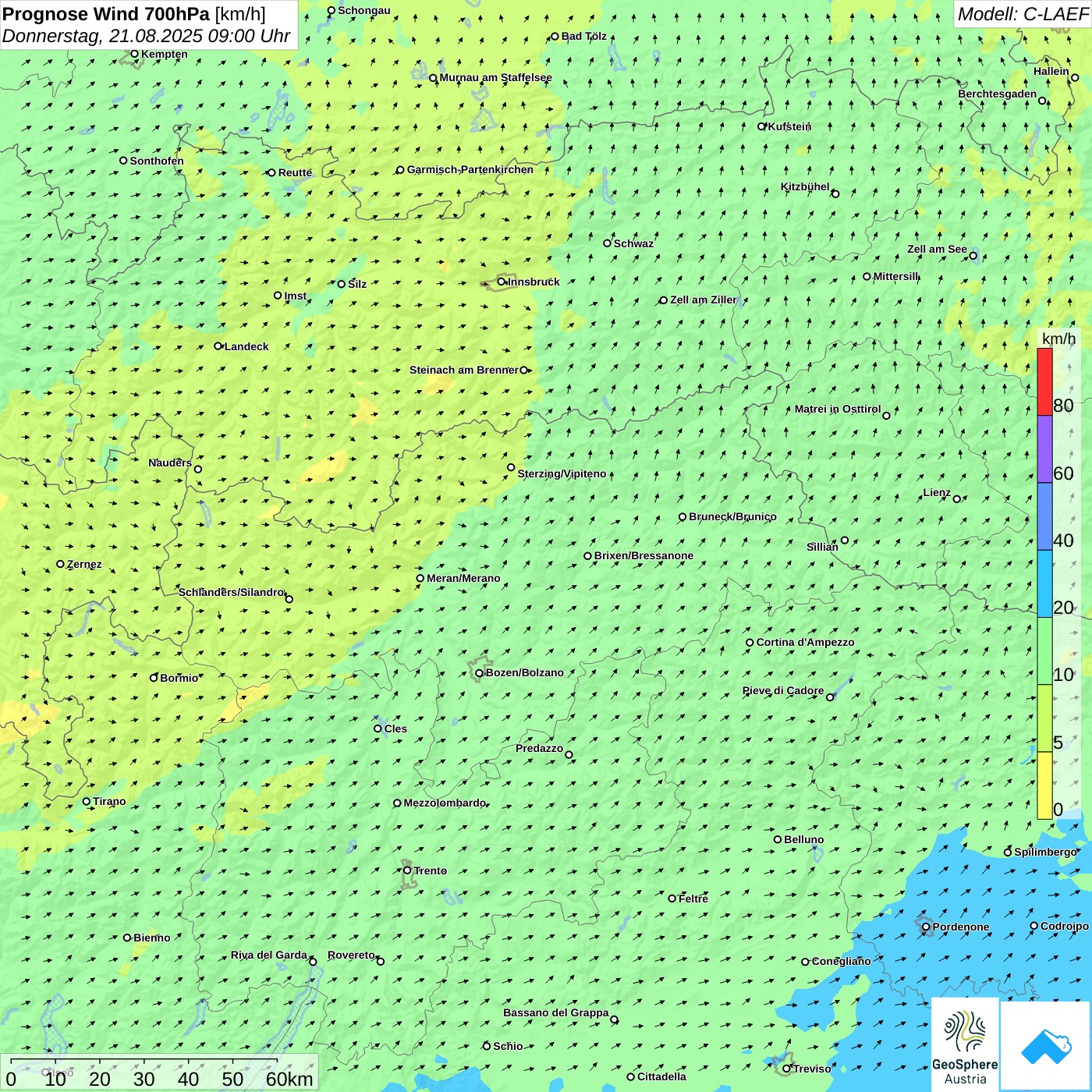This screenshot has width=1092, height=1092.
Task: Click the Schwaz location dot
Action: [607, 243]
